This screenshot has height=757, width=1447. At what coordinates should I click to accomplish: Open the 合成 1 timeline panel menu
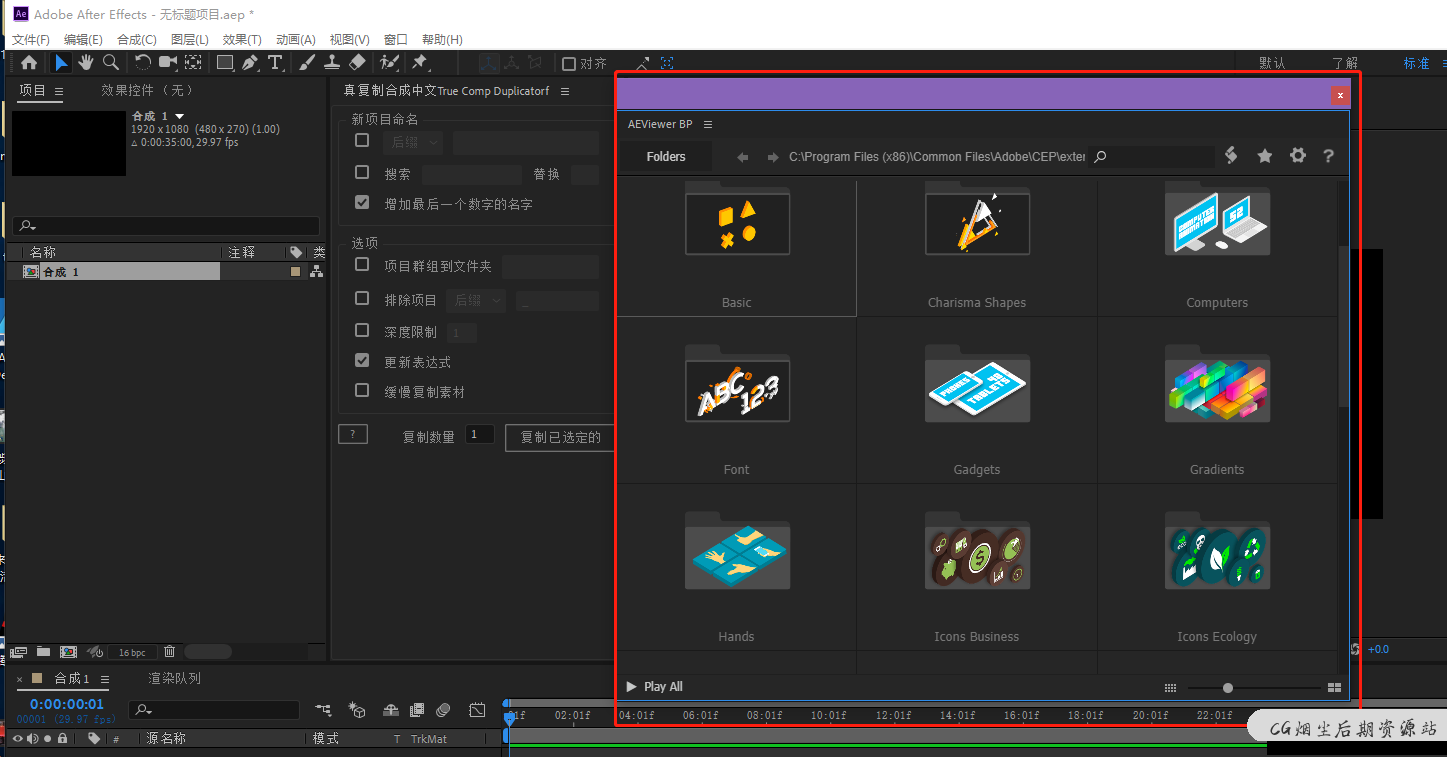105,679
